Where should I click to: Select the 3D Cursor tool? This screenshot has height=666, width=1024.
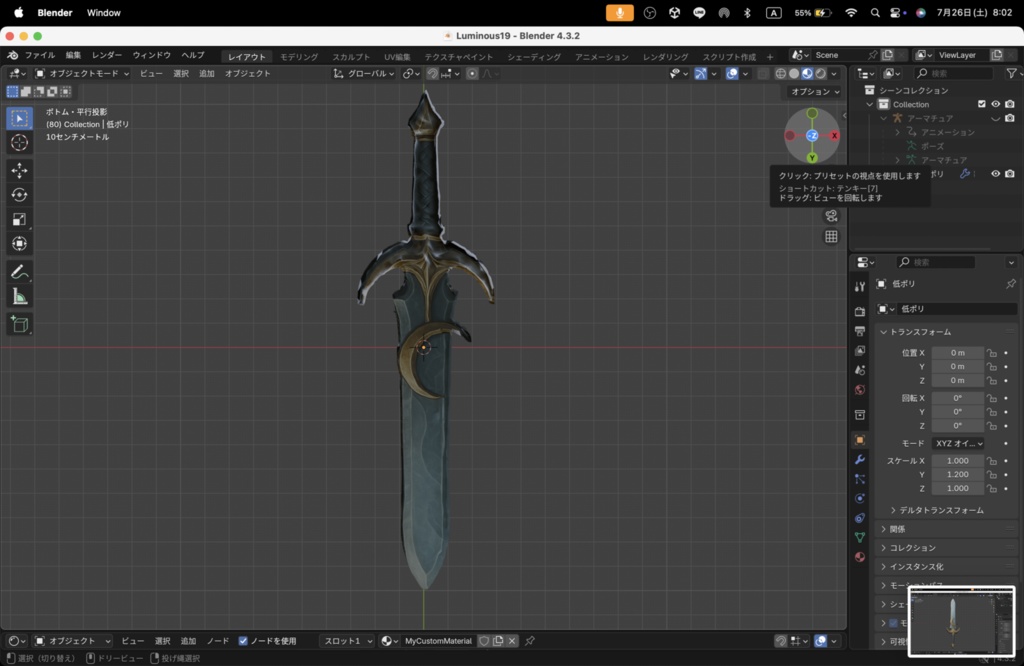(x=19, y=143)
